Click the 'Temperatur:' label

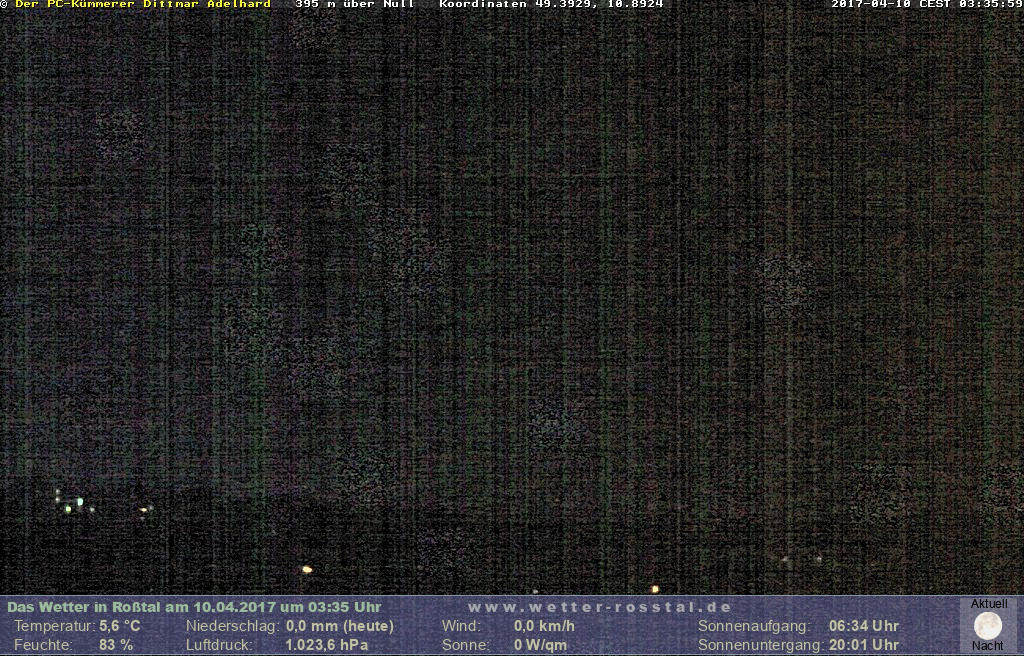[x=55, y=626]
